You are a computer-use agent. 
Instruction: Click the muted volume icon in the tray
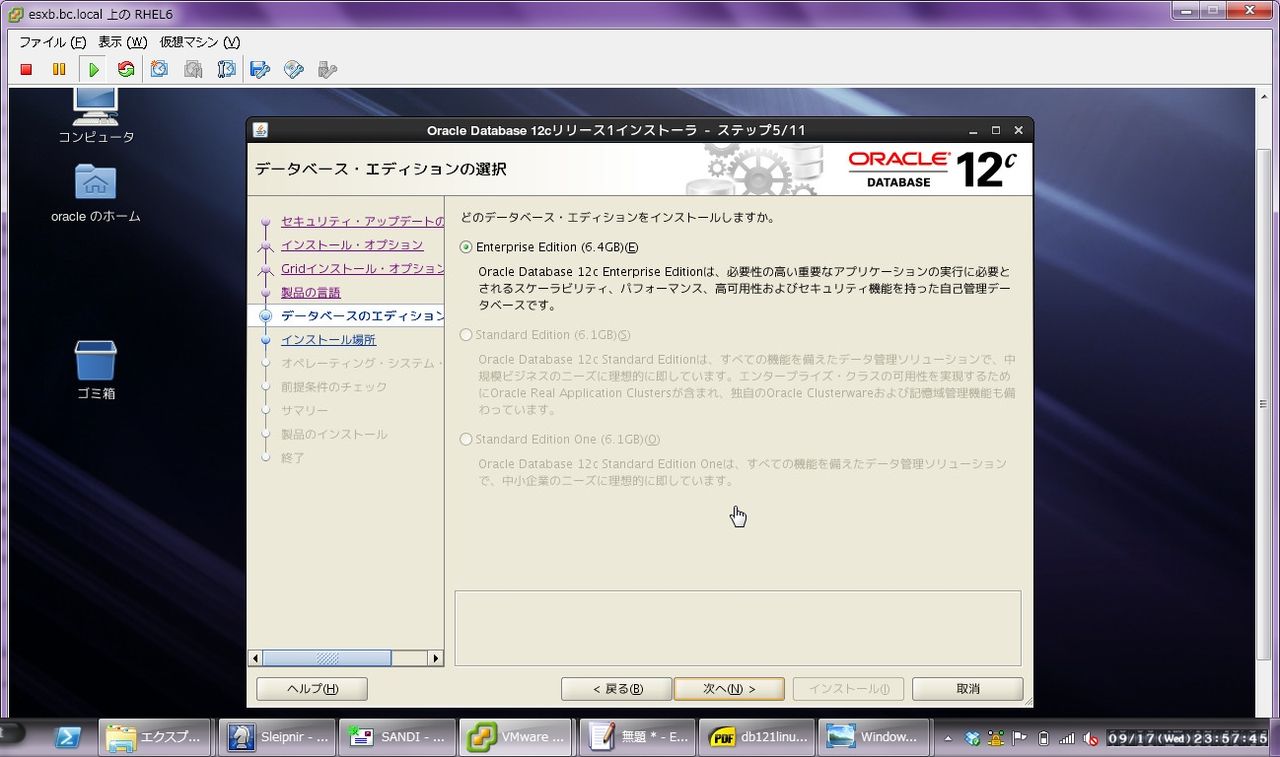pos(1090,738)
